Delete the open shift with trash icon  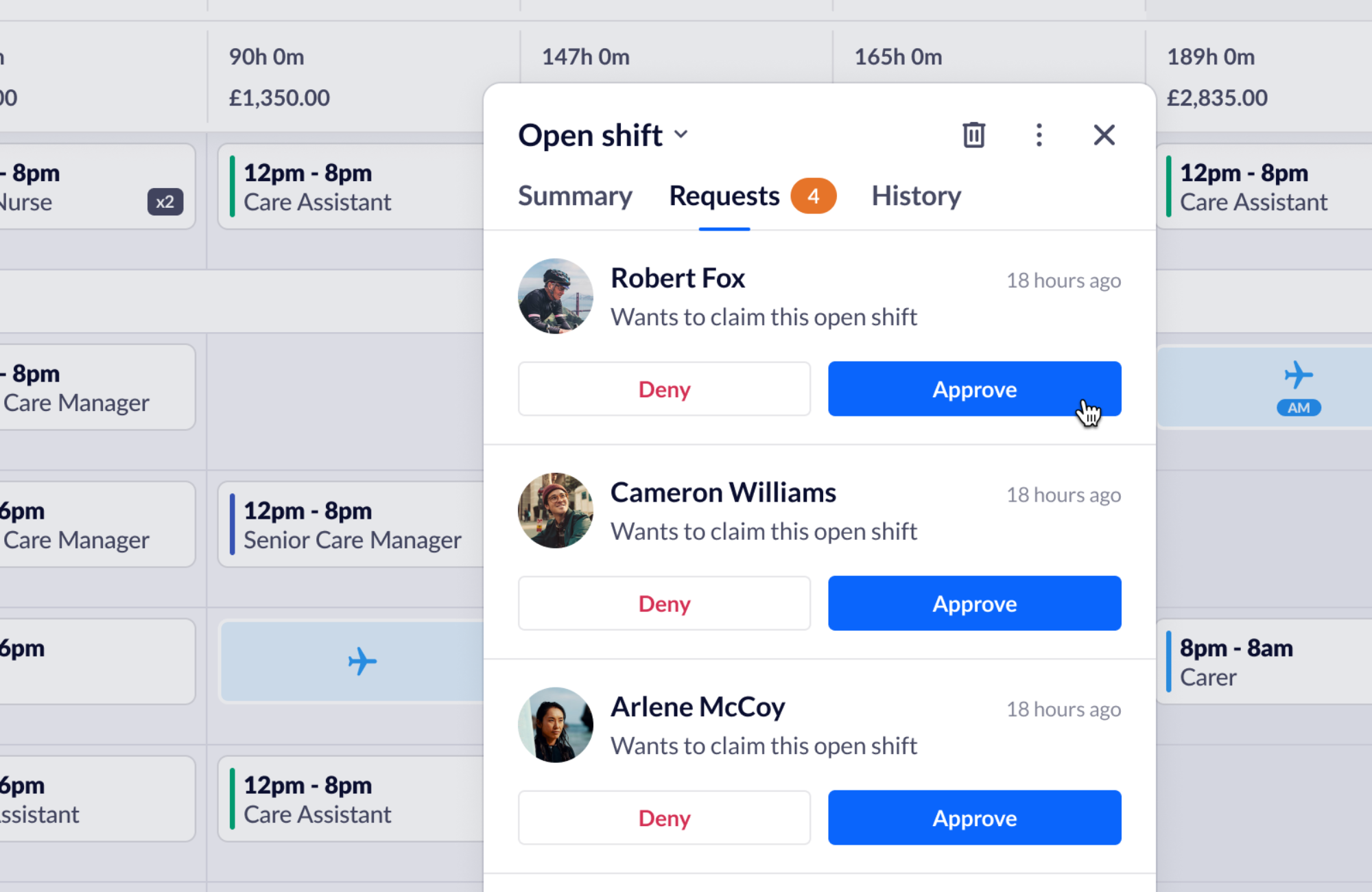tap(973, 135)
